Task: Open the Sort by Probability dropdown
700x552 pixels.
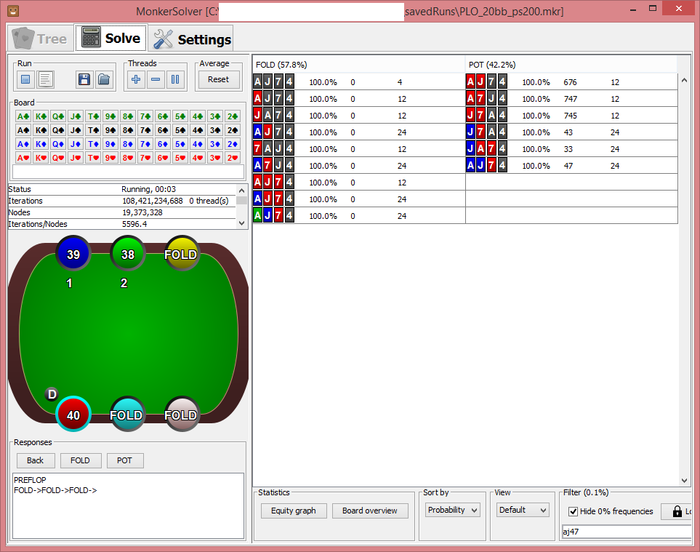Action: coord(453,510)
